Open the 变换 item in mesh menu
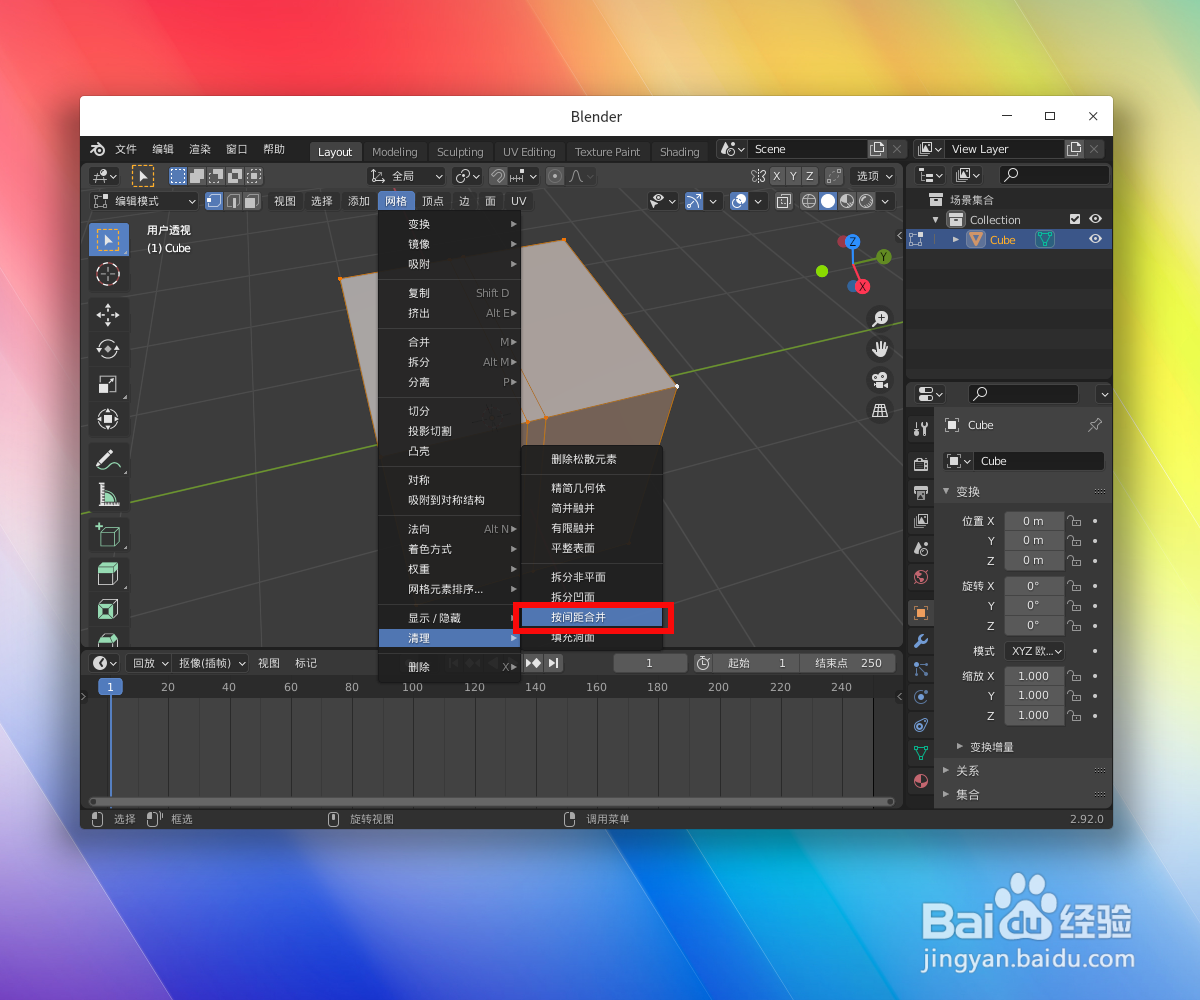The width and height of the screenshot is (1200, 1000). tap(450, 224)
